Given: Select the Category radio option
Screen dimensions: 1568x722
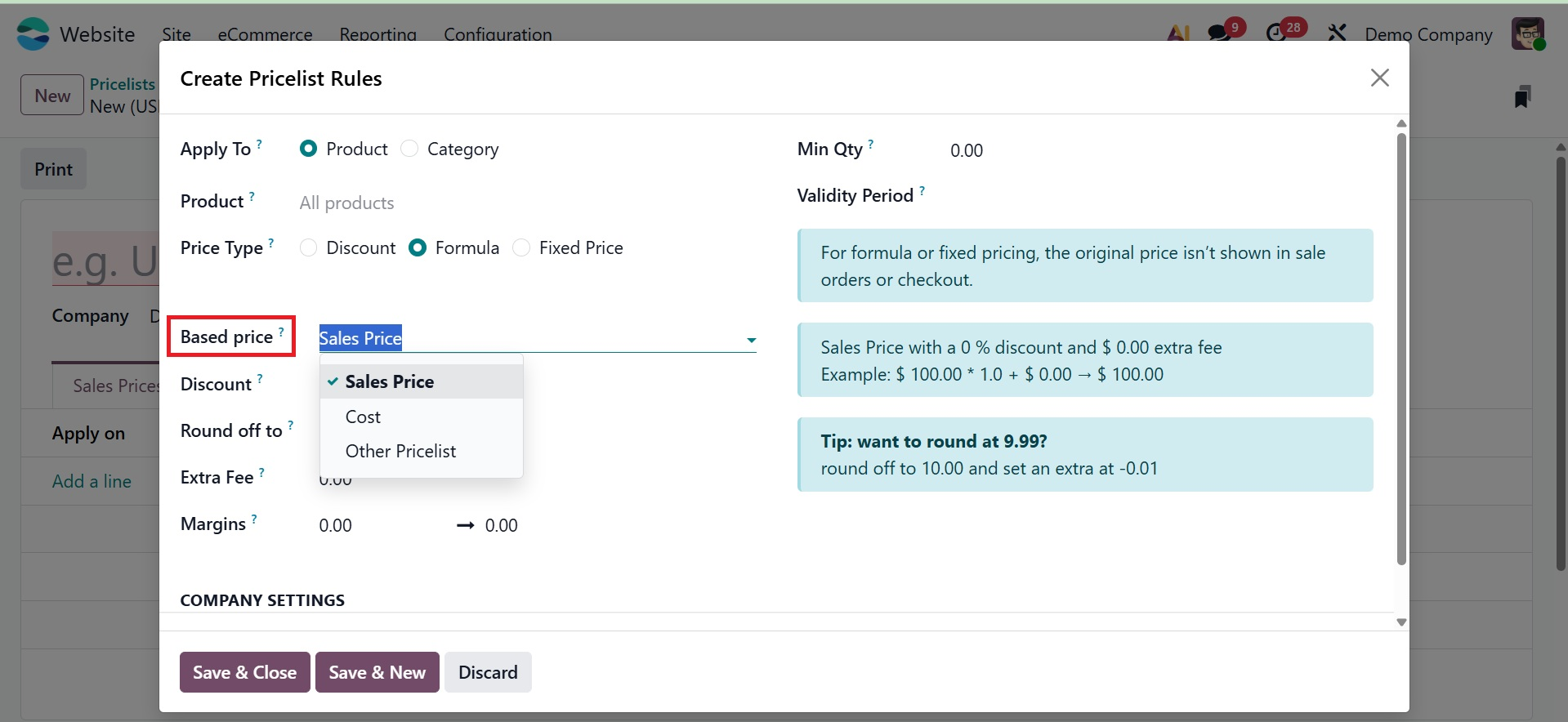Looking at the screenshot, I should [409, 149].
